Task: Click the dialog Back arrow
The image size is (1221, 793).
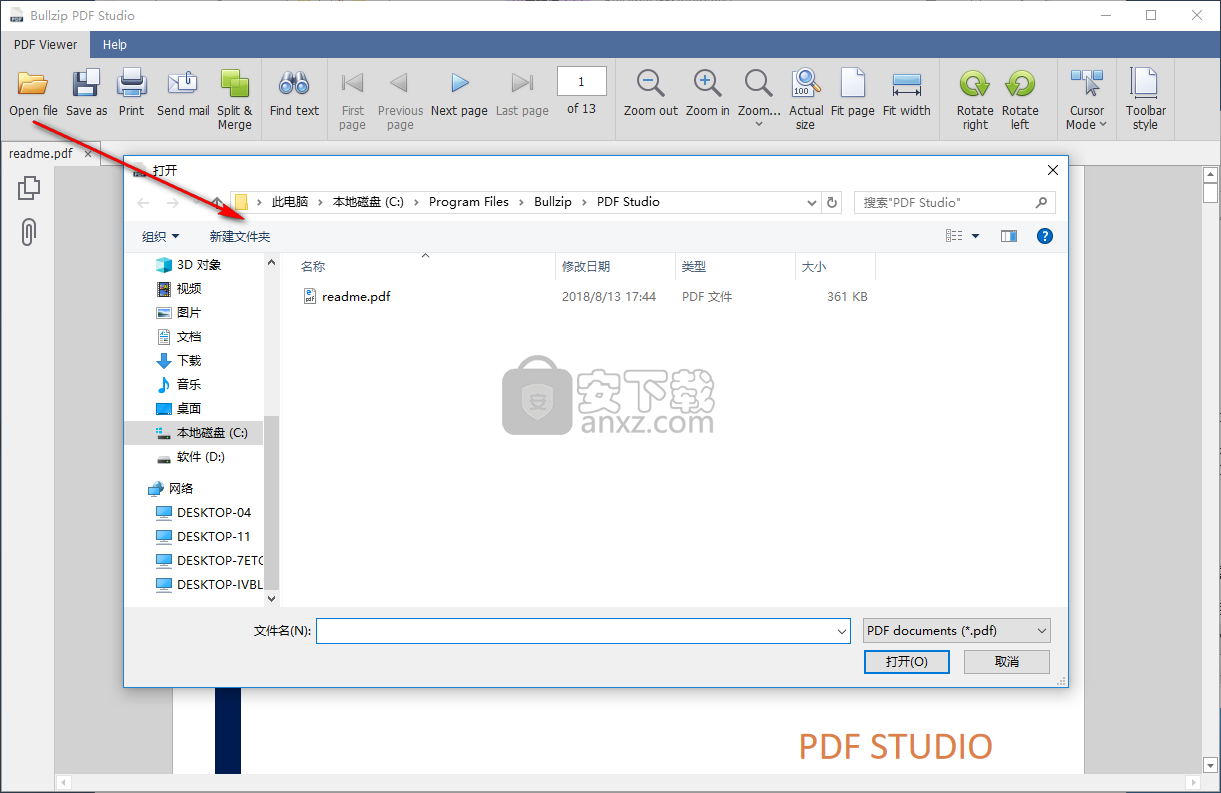Action: pos(143,202)
